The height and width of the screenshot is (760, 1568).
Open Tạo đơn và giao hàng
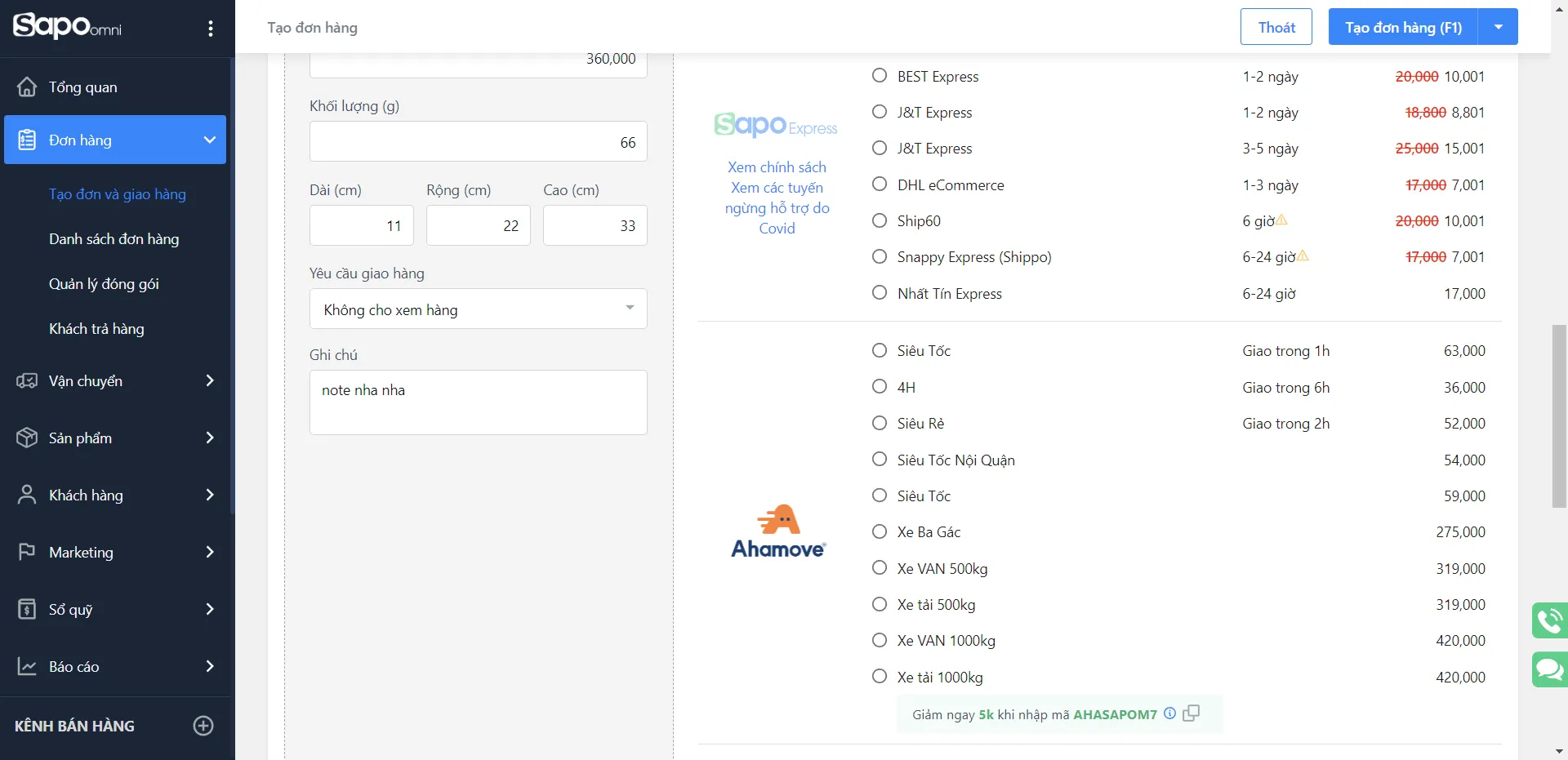click(x=118, y=193)
